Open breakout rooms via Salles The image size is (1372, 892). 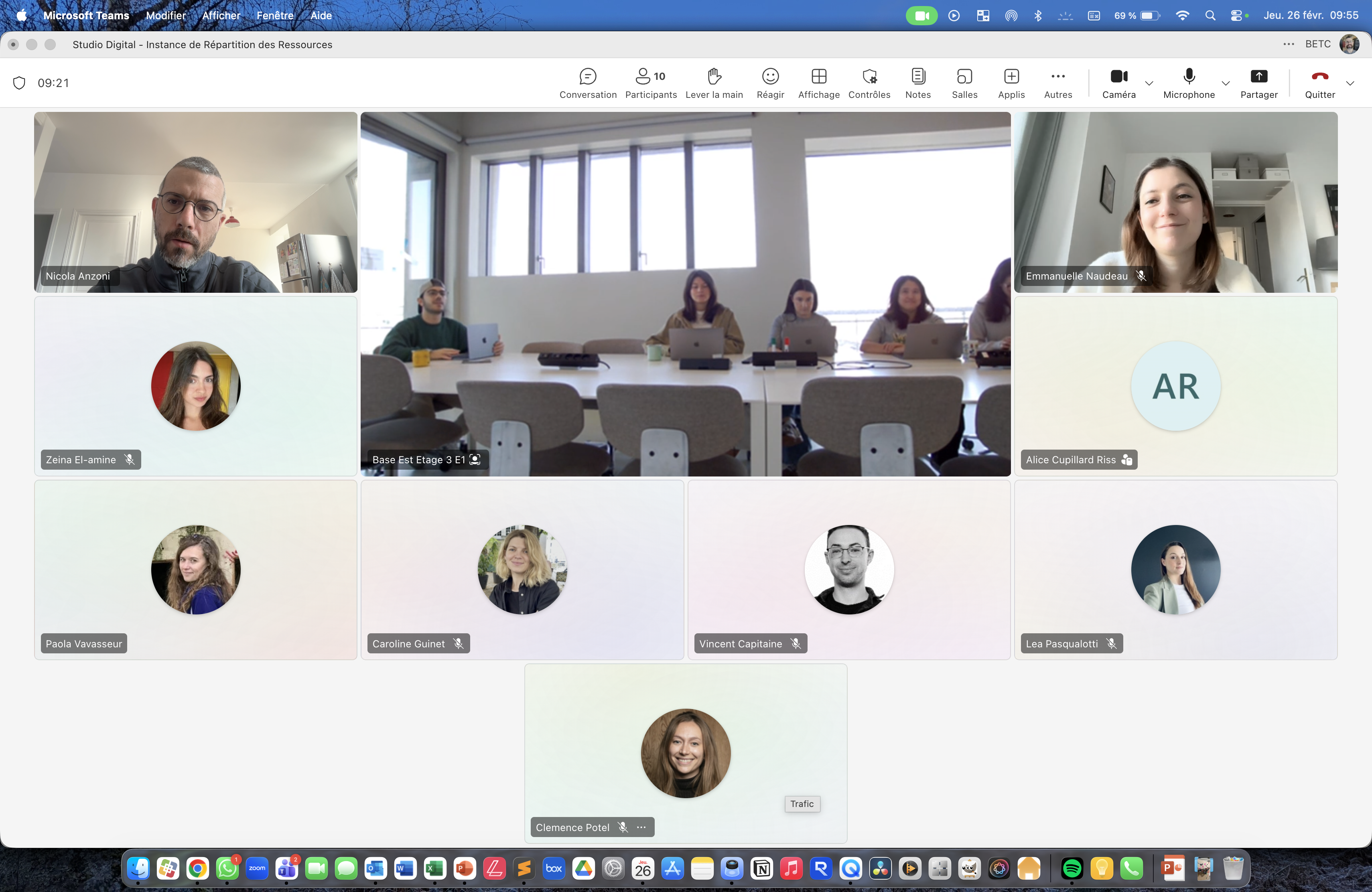pyautogui.click(x=964, y=83)
